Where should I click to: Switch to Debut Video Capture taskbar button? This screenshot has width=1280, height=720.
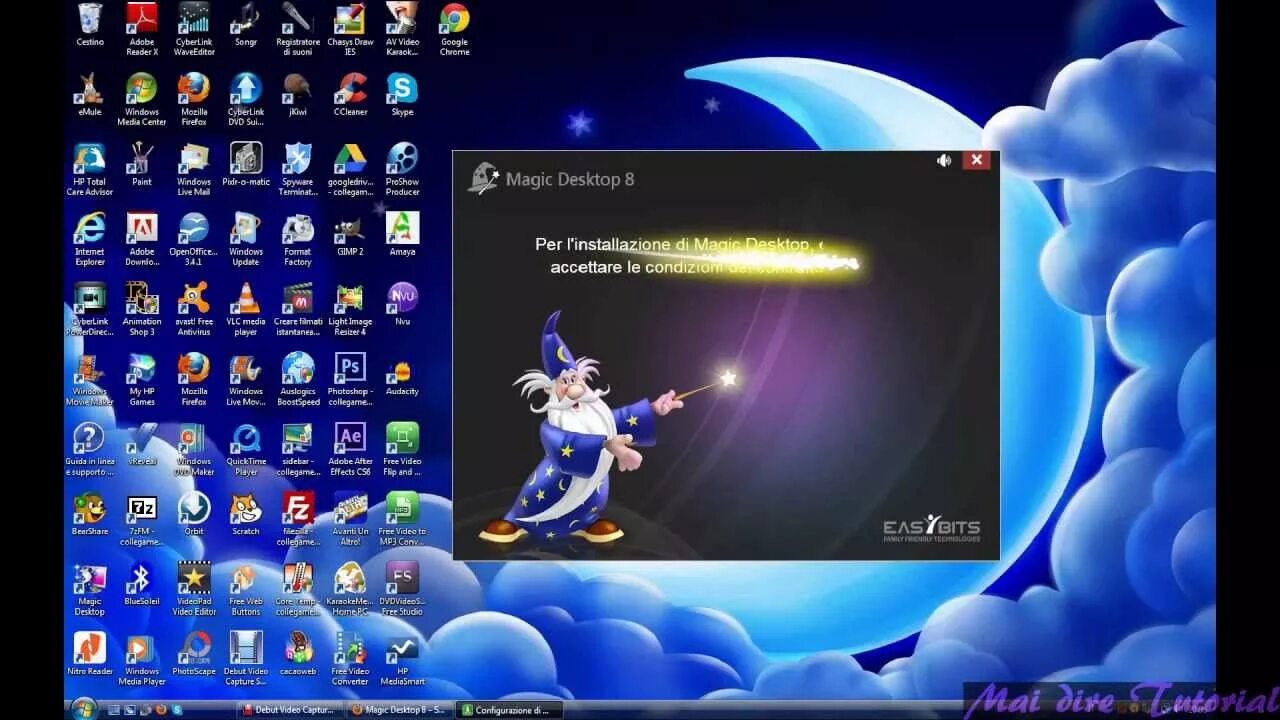point(290,710)
